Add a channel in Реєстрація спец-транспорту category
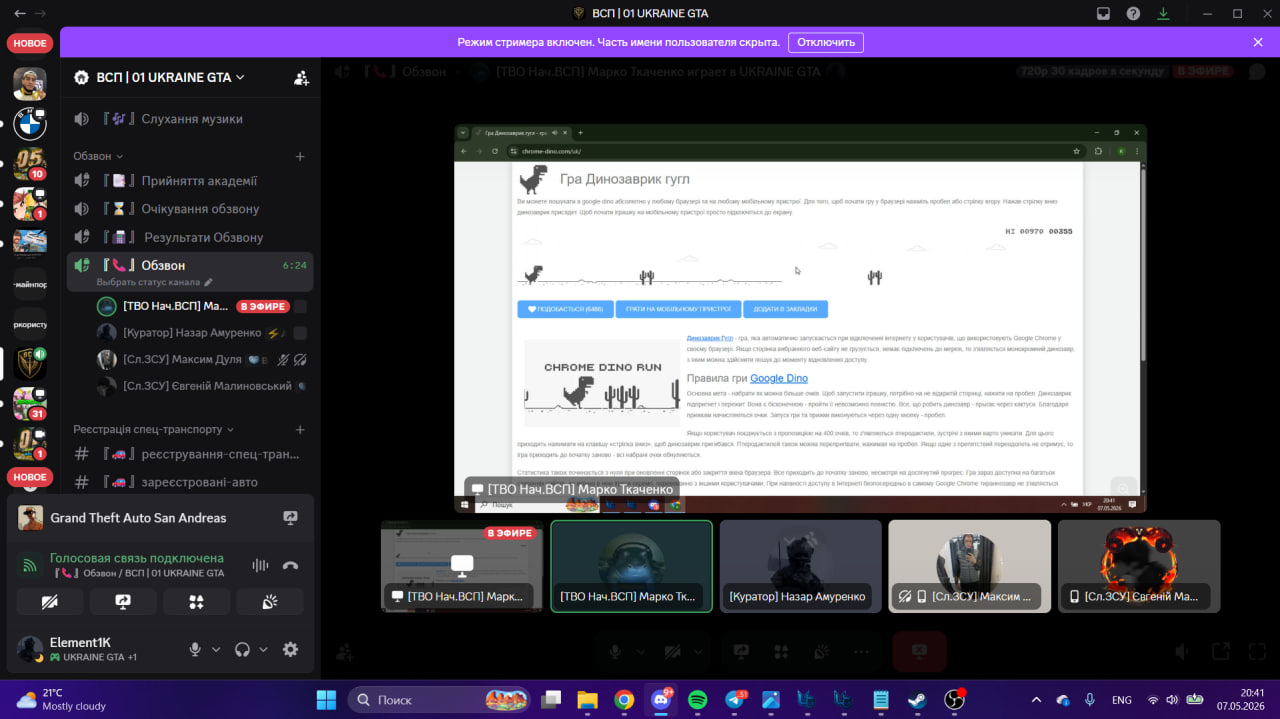This screenshot has height=719, width=1280. point(300,429)
